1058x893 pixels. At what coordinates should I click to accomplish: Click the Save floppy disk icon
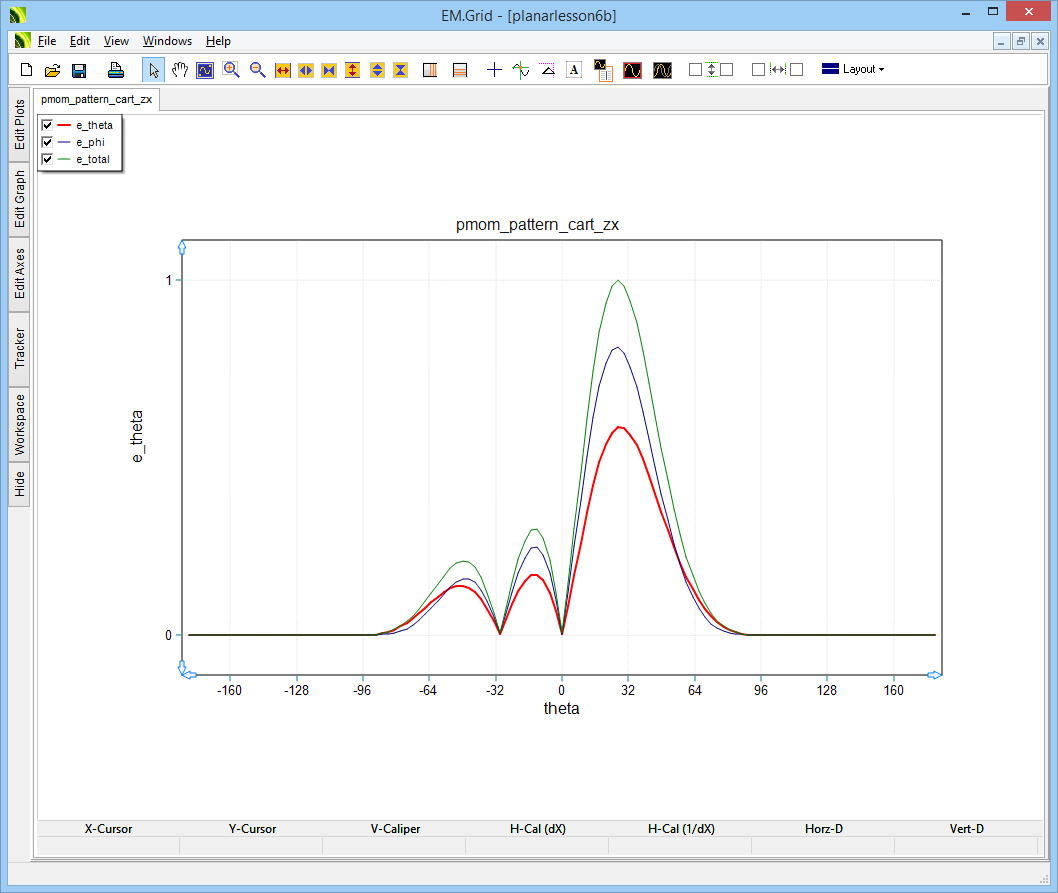click(x=79, y=70)
